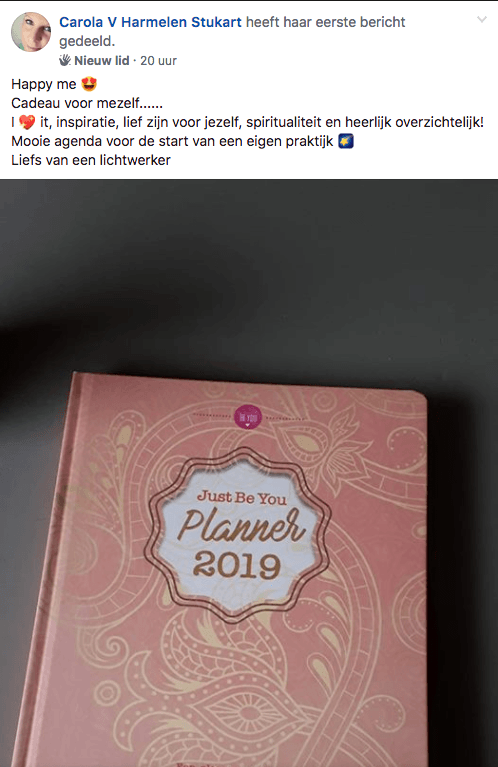
Task: Open Carola's profile picture
Action: [x=31, y=32]
